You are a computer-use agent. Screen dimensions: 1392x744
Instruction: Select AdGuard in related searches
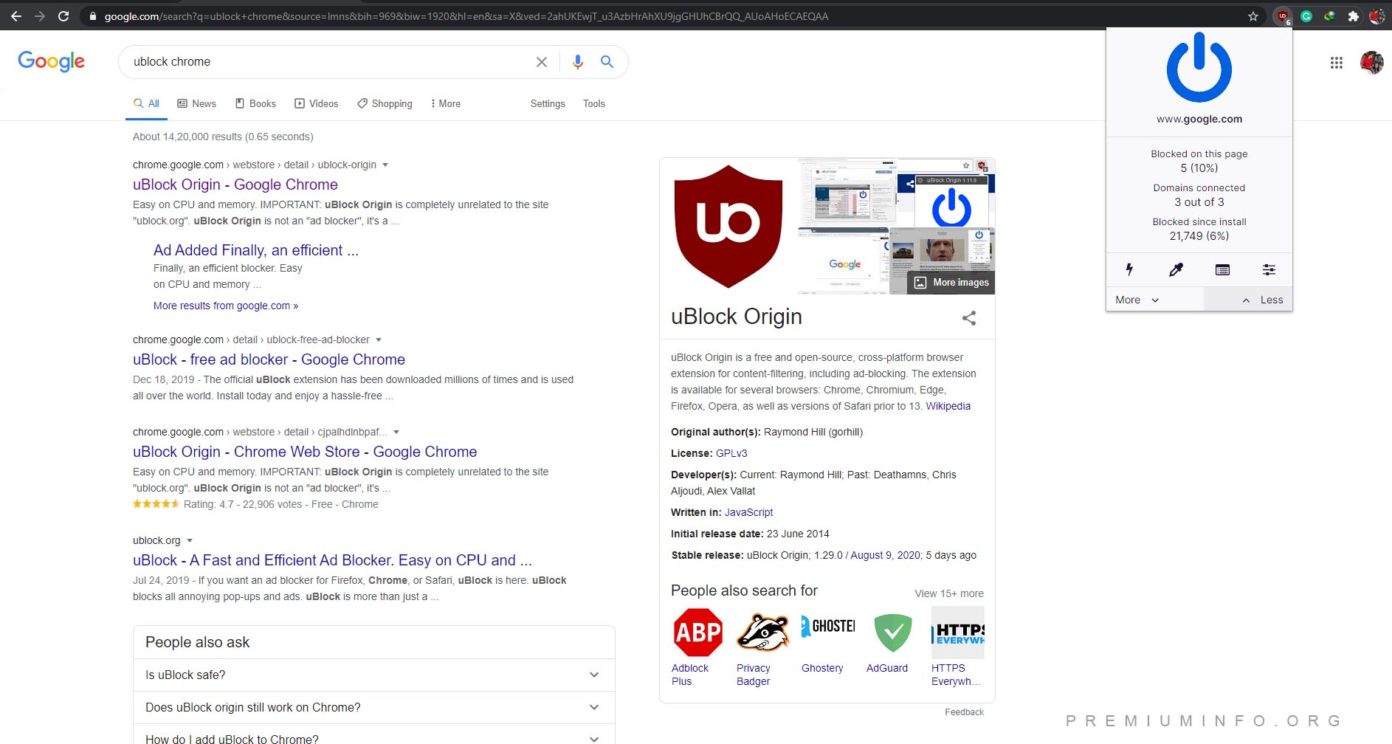892,640
